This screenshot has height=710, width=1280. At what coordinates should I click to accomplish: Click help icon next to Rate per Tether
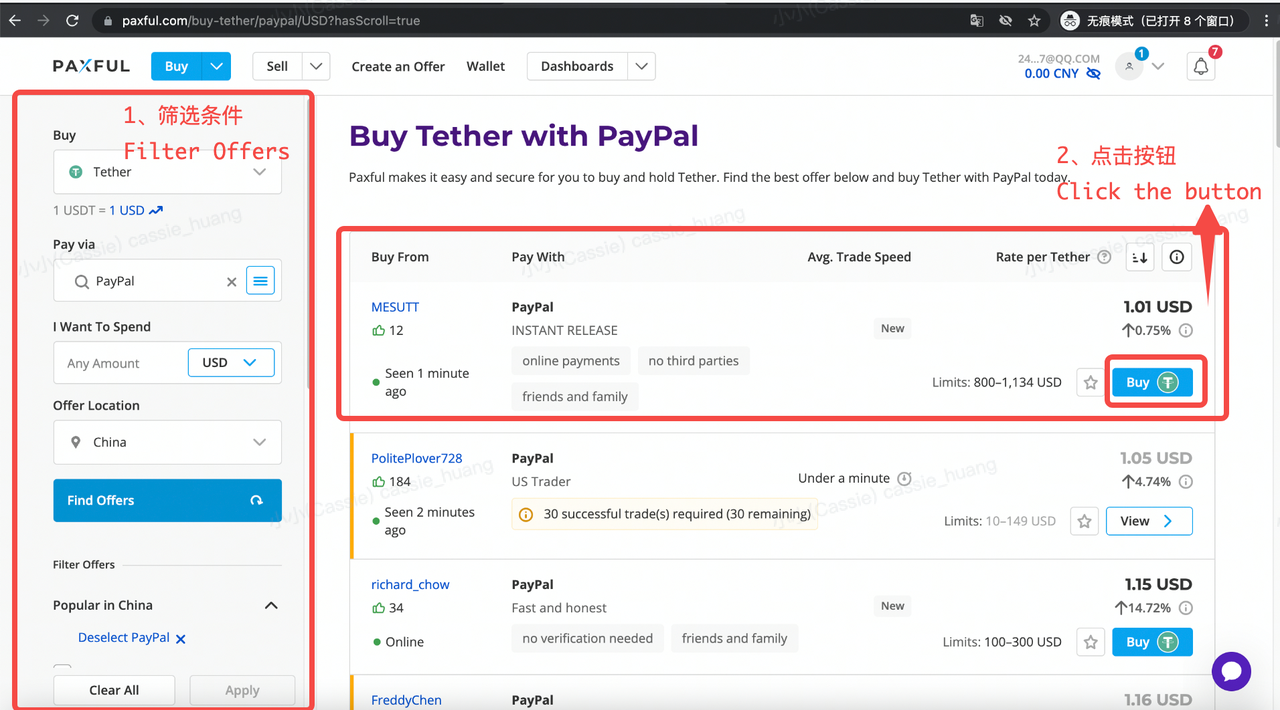tap(1104, 257)
